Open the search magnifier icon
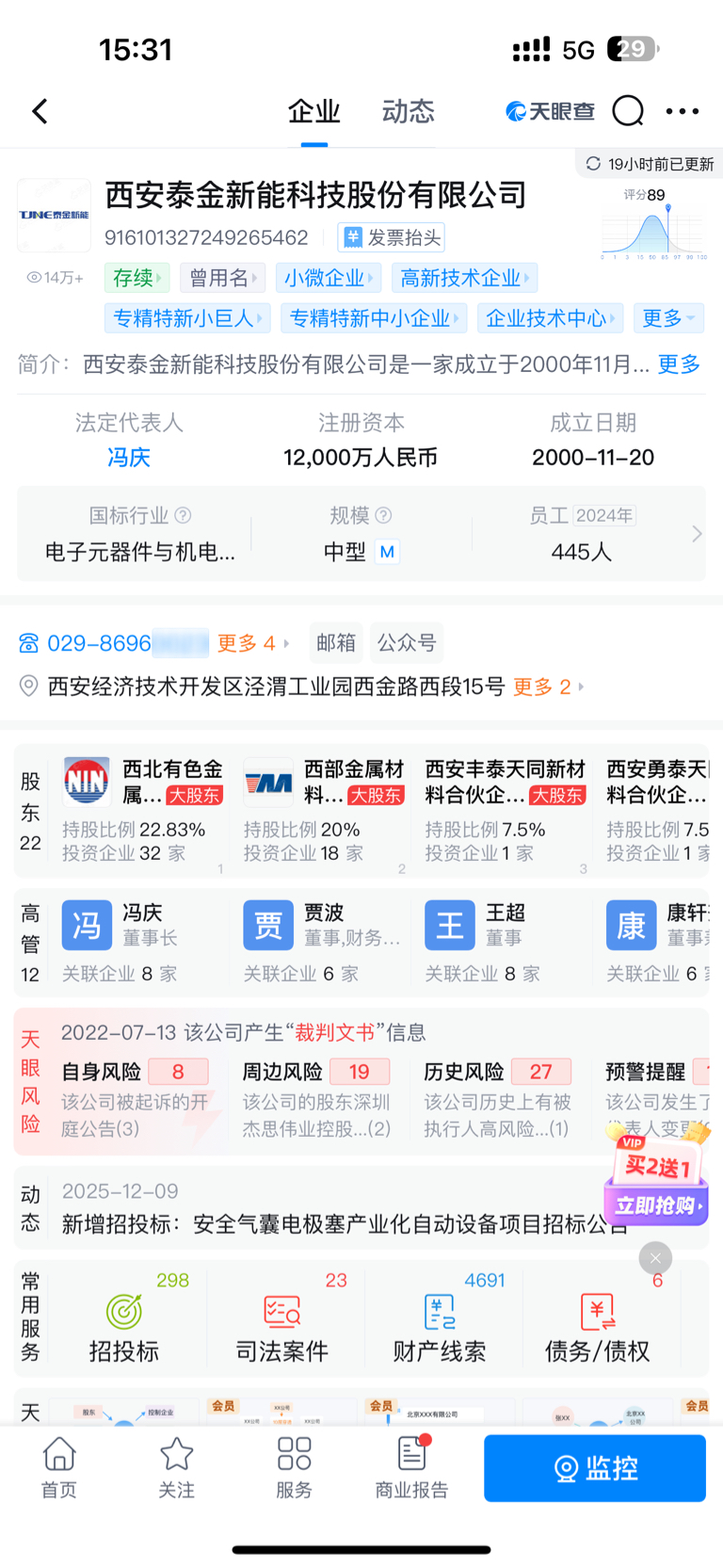723x1568 pixels. pyautogui.click(x=628, y=111)
